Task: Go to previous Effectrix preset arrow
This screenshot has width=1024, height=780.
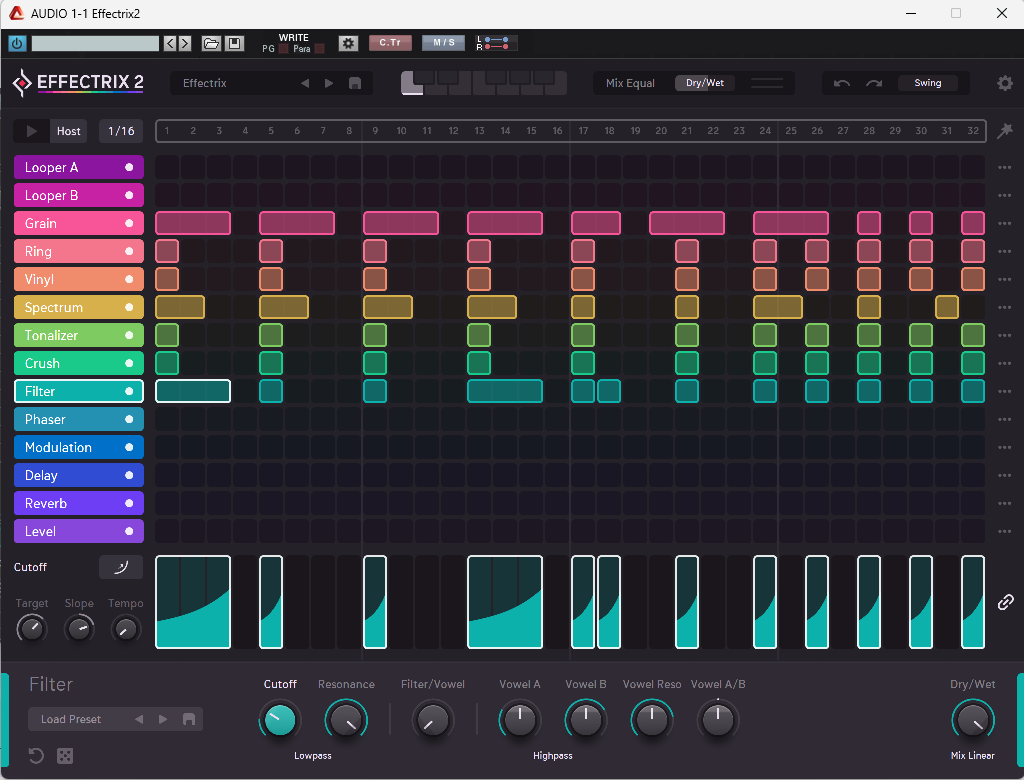Action: pos(305,83)
